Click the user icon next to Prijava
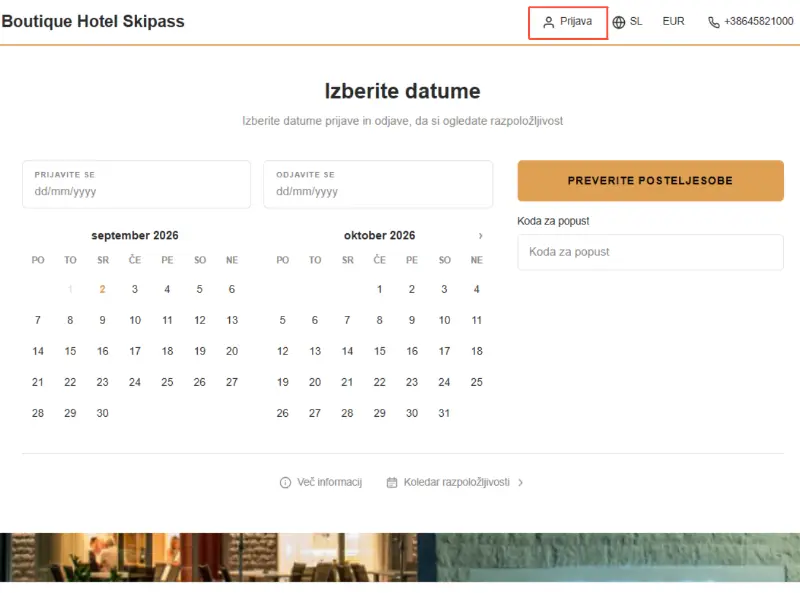 pos(548,22)
